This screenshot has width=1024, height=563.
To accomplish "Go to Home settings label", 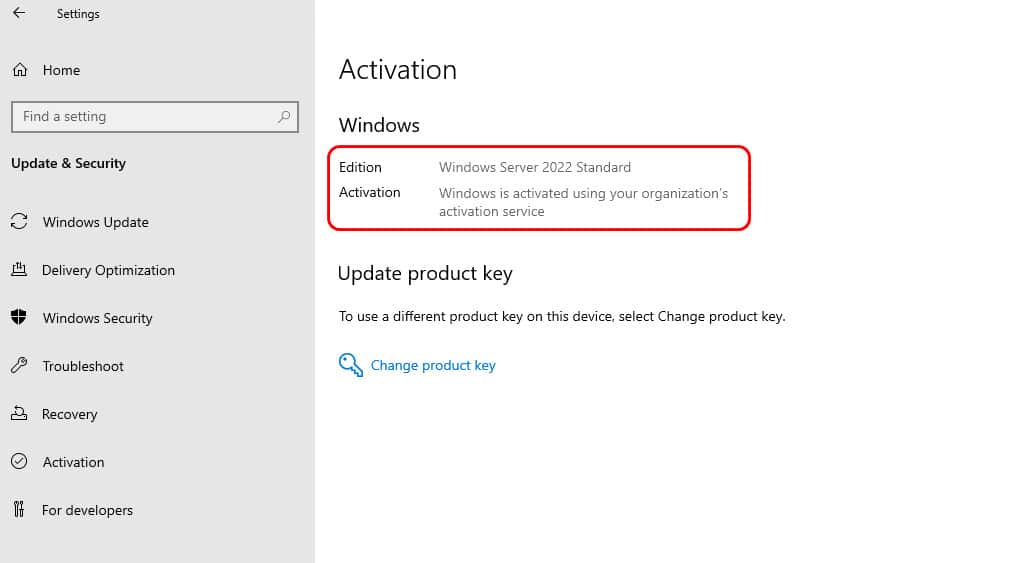I will pyautogui.click(x=61, y=70).
